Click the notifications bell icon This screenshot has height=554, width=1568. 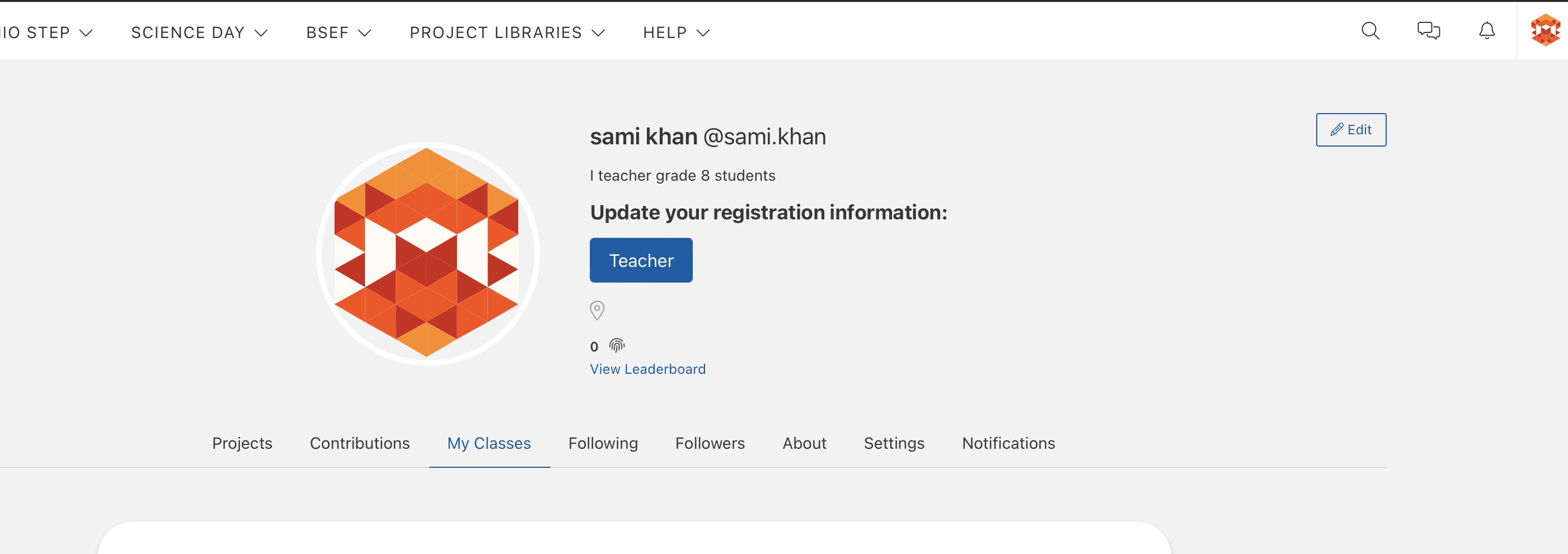[1487, 31]
